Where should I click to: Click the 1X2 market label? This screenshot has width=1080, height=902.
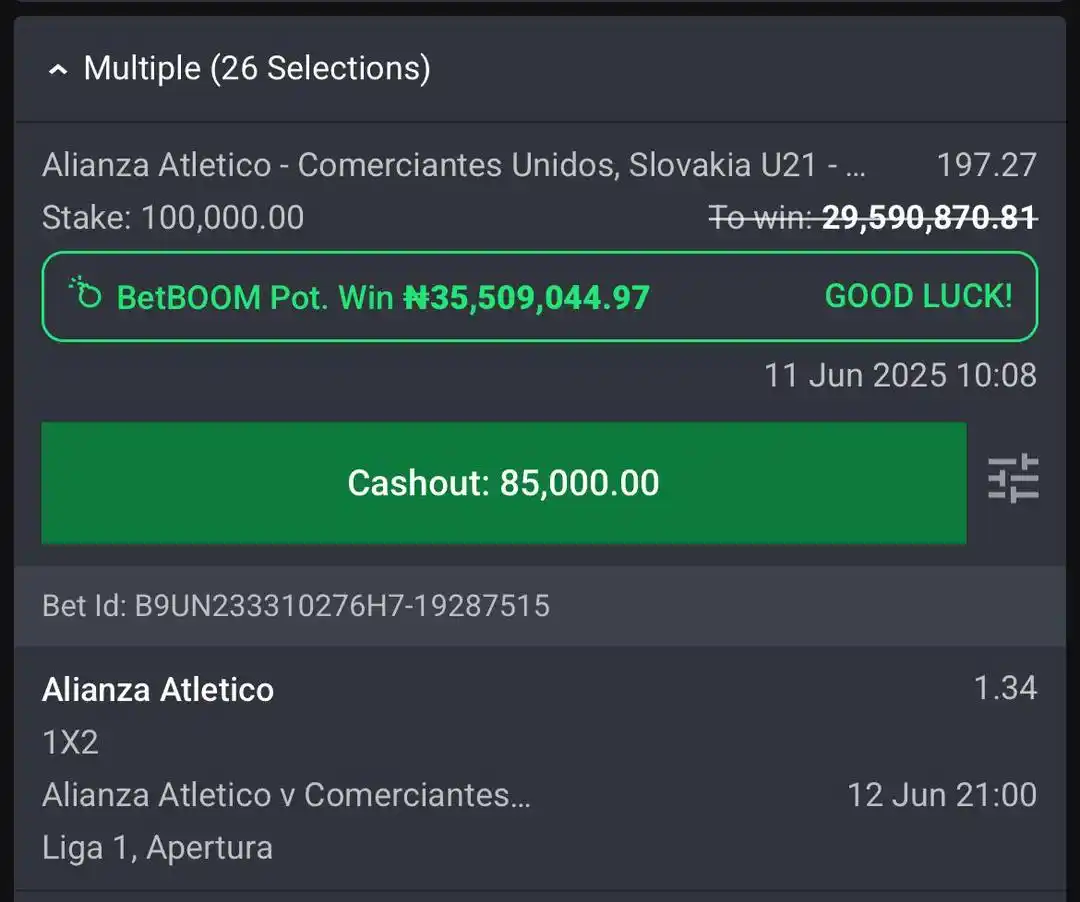tap(70, 742)
